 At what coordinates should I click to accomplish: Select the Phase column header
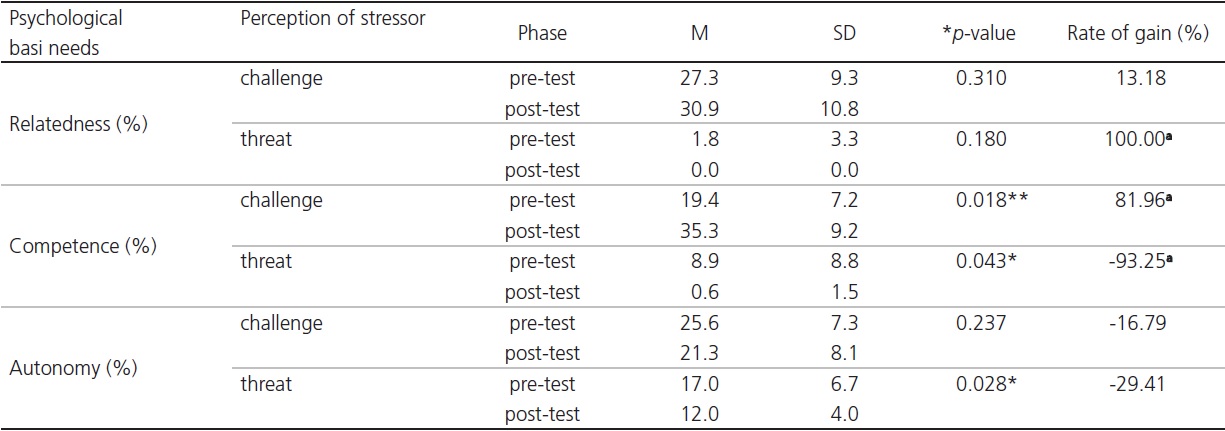542,33
